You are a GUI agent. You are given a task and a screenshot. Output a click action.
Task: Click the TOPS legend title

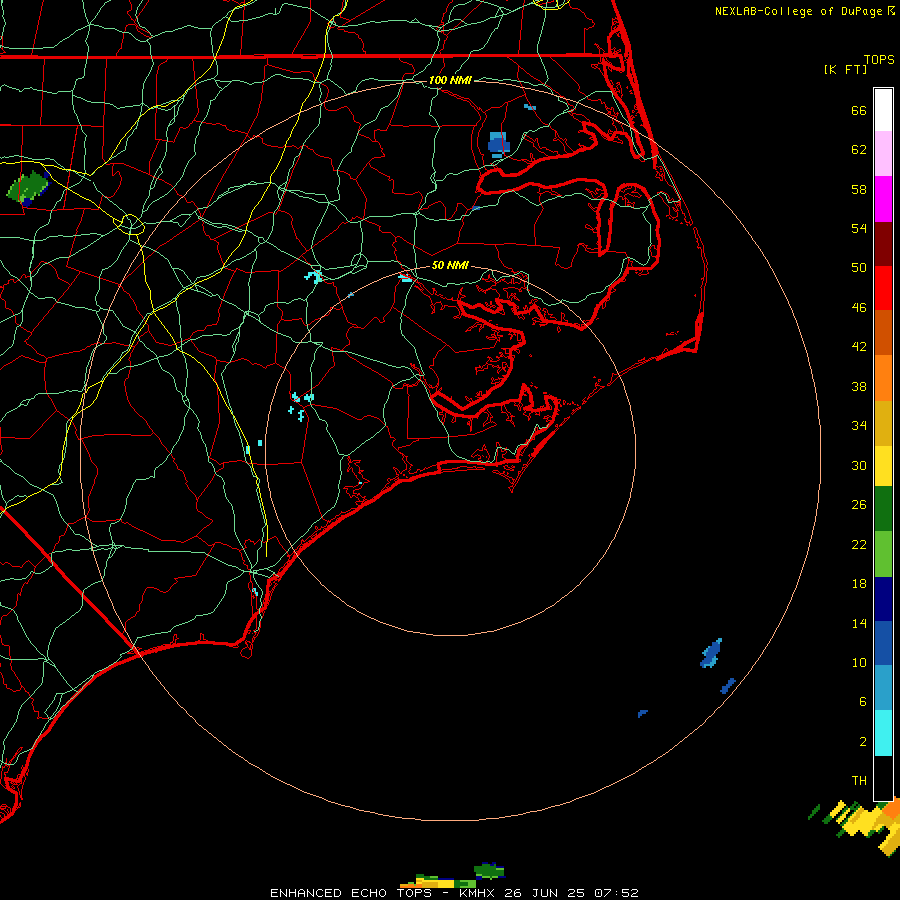coord(879,59)
